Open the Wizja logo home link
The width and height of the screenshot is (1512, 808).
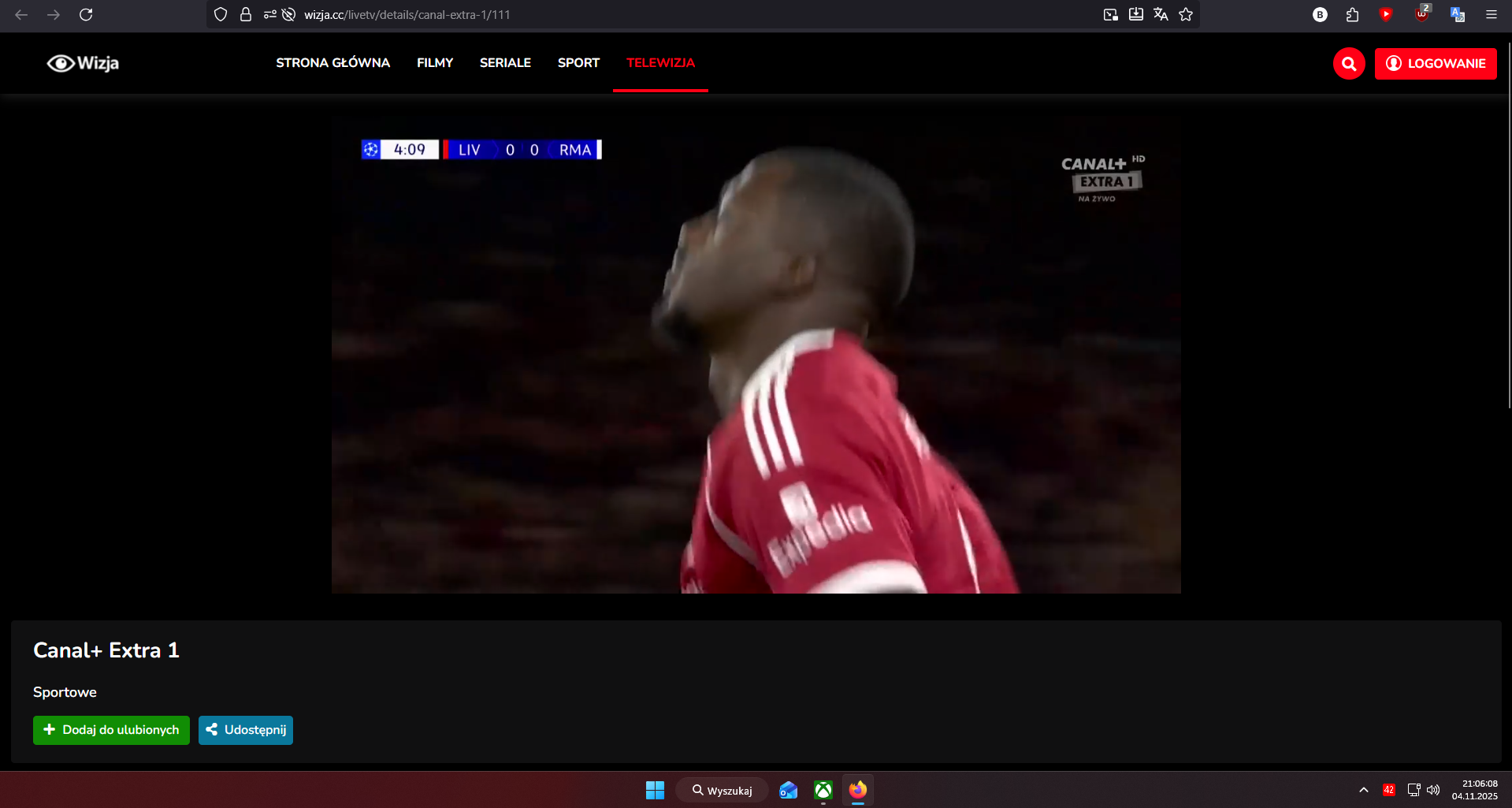pyautogui.click(x=83, y=63)
